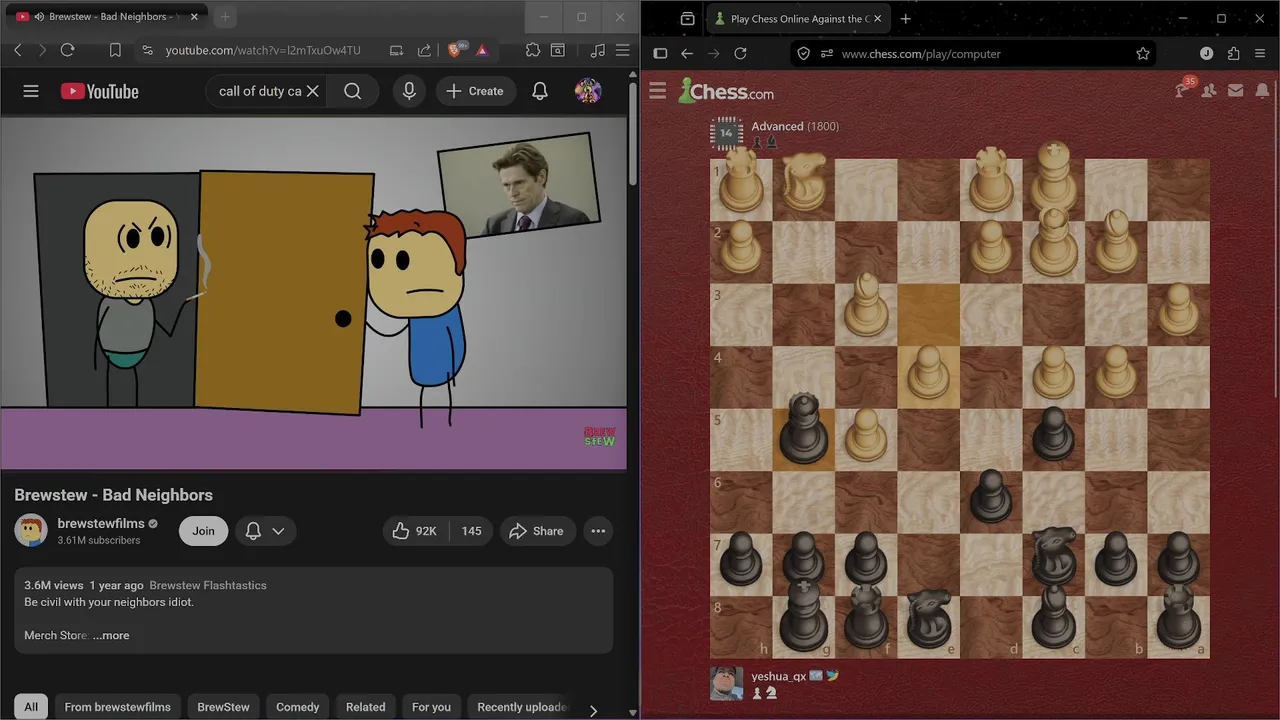The image size is (1280, 720).
Task: Open the Brewstew Flashtastics link
Action: pos(208,585)
